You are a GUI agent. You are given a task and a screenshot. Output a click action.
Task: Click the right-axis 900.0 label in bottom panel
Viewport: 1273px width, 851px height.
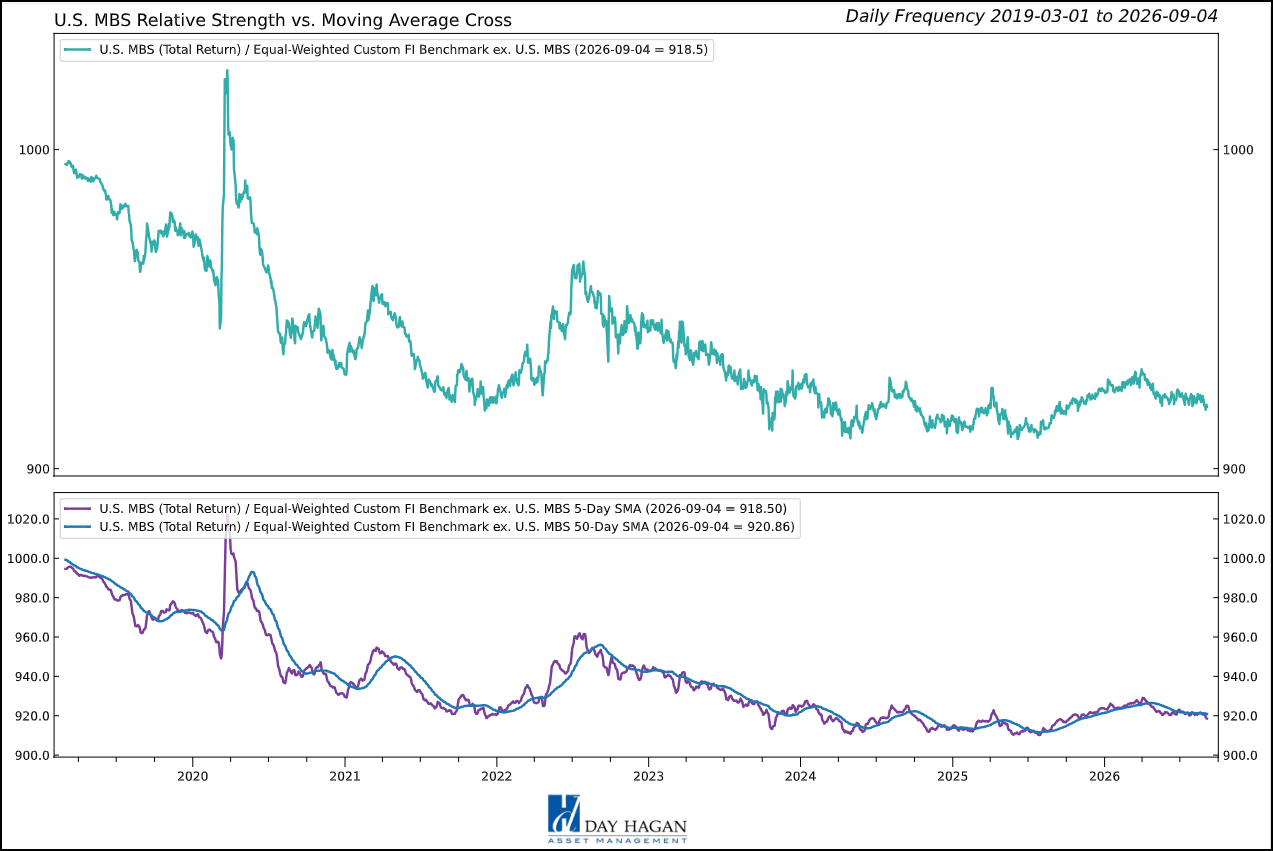point(1242,756)
